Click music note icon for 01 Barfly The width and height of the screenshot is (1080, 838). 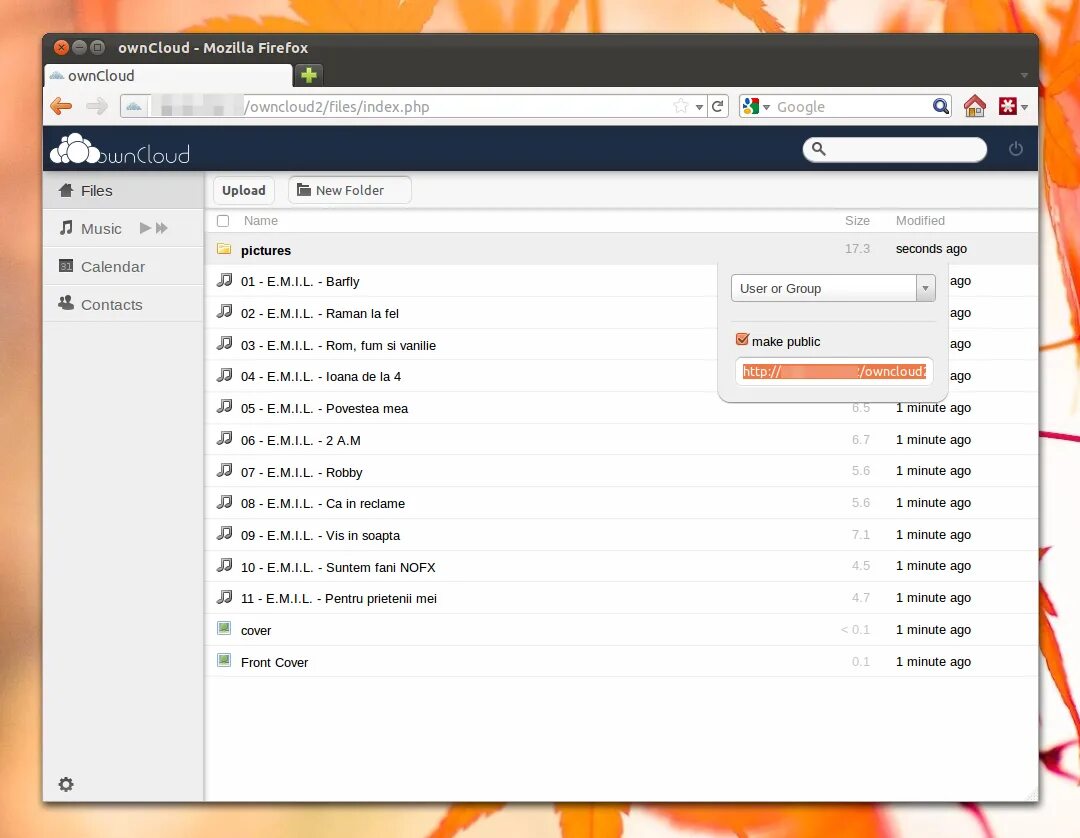pyautogui.click(x=225, y=280)
